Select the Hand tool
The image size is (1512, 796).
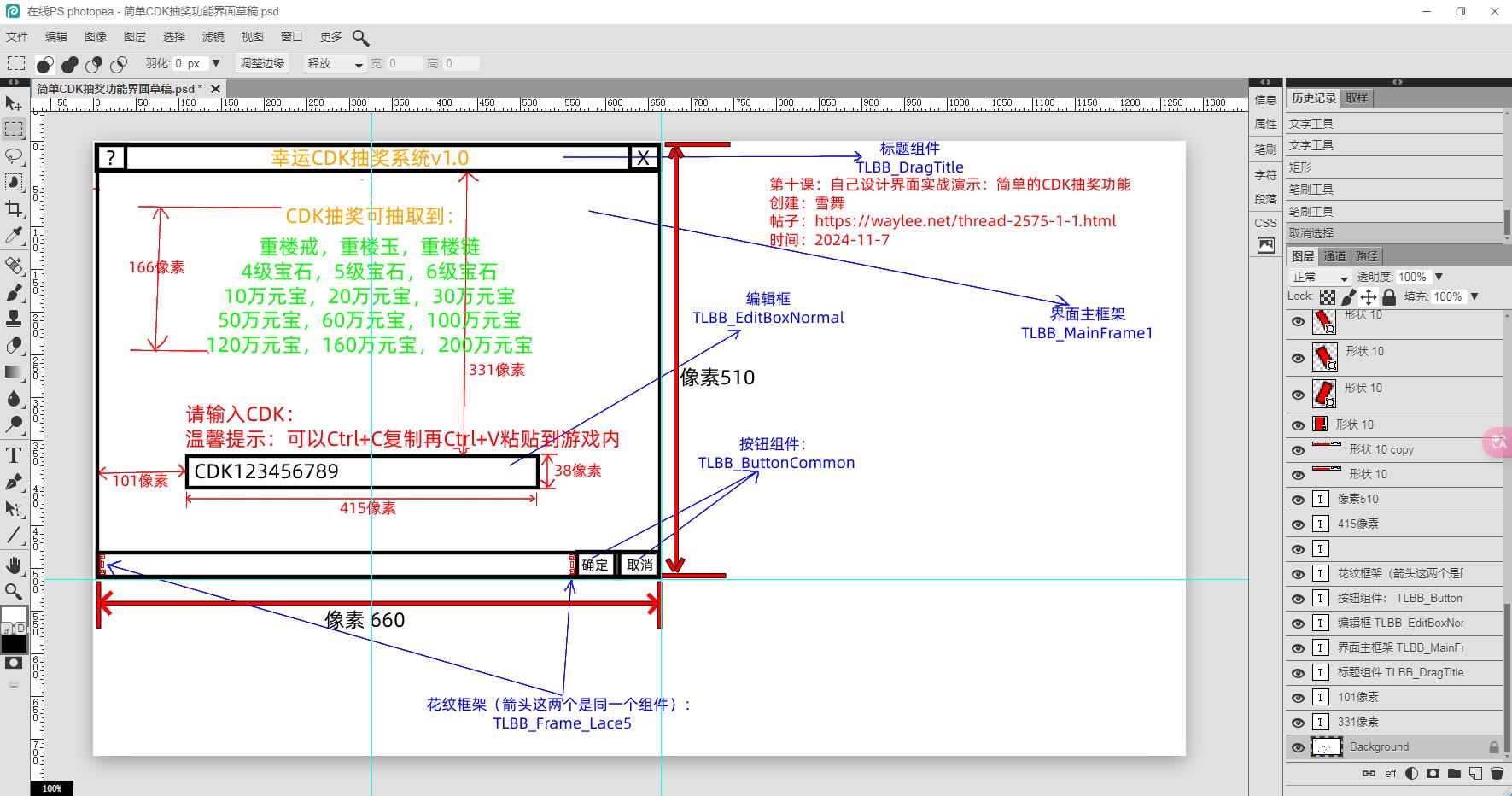pyautogui.click(x=14, y=565)
